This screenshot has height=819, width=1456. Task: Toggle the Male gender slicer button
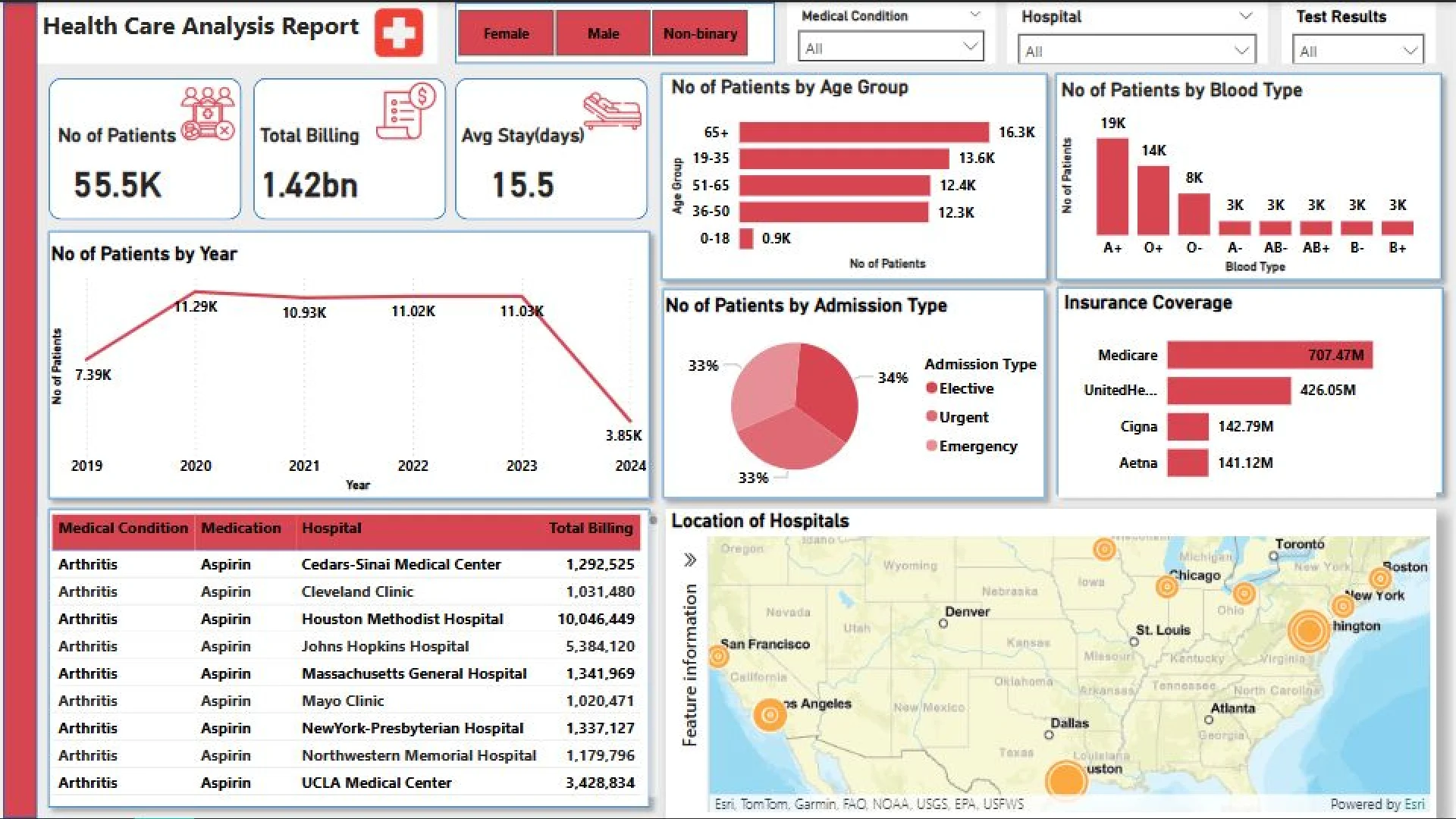603,34
